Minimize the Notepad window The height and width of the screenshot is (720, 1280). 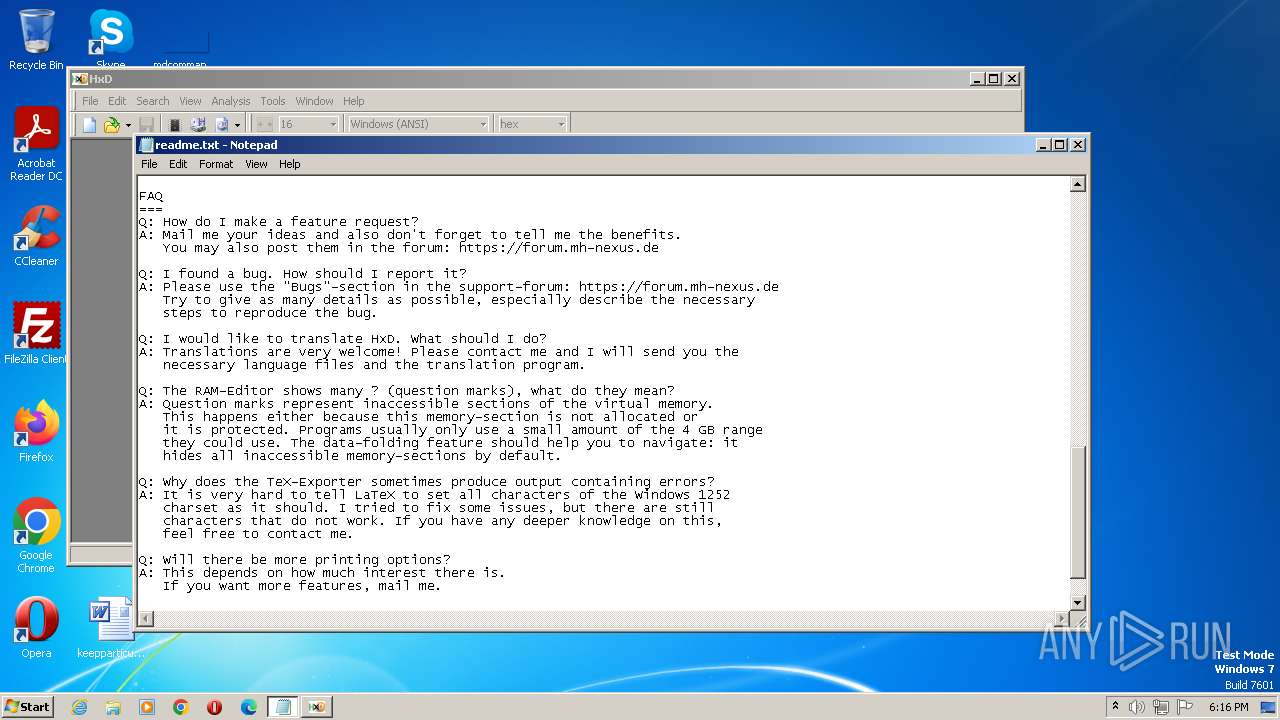pos(1044,145)
